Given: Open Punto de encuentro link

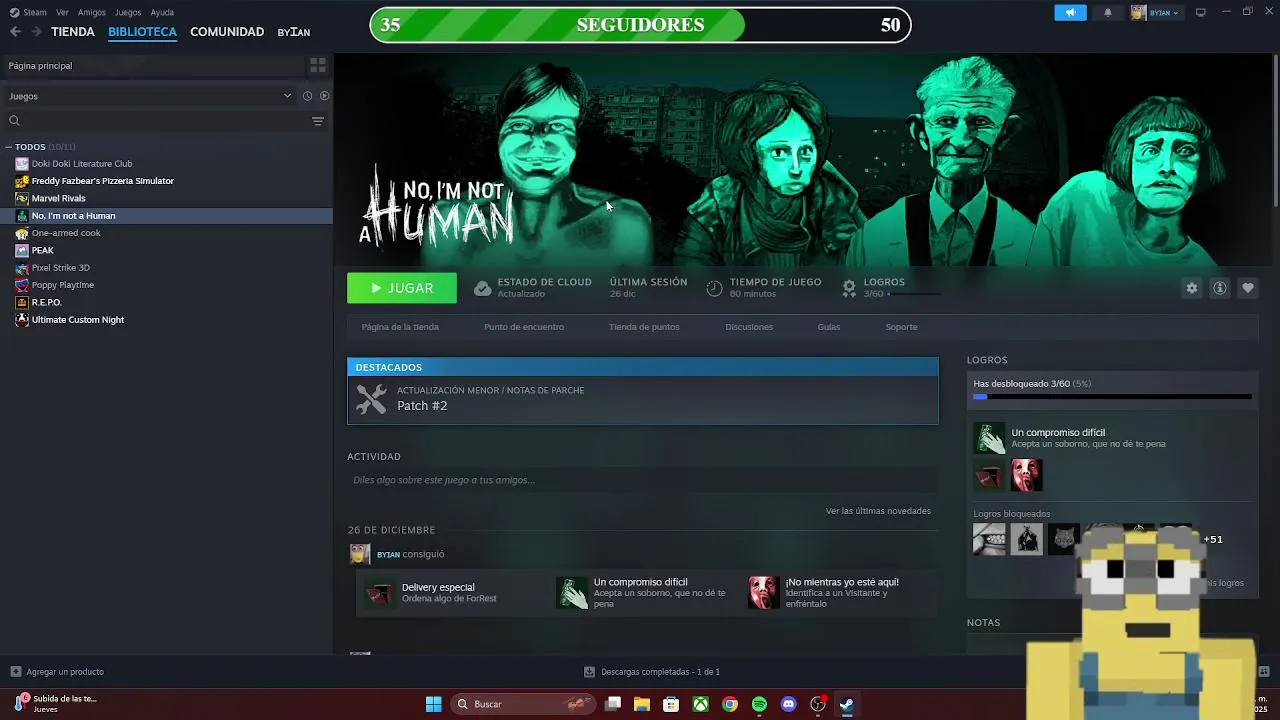Looking at the screenshot, I should (524, 327).
